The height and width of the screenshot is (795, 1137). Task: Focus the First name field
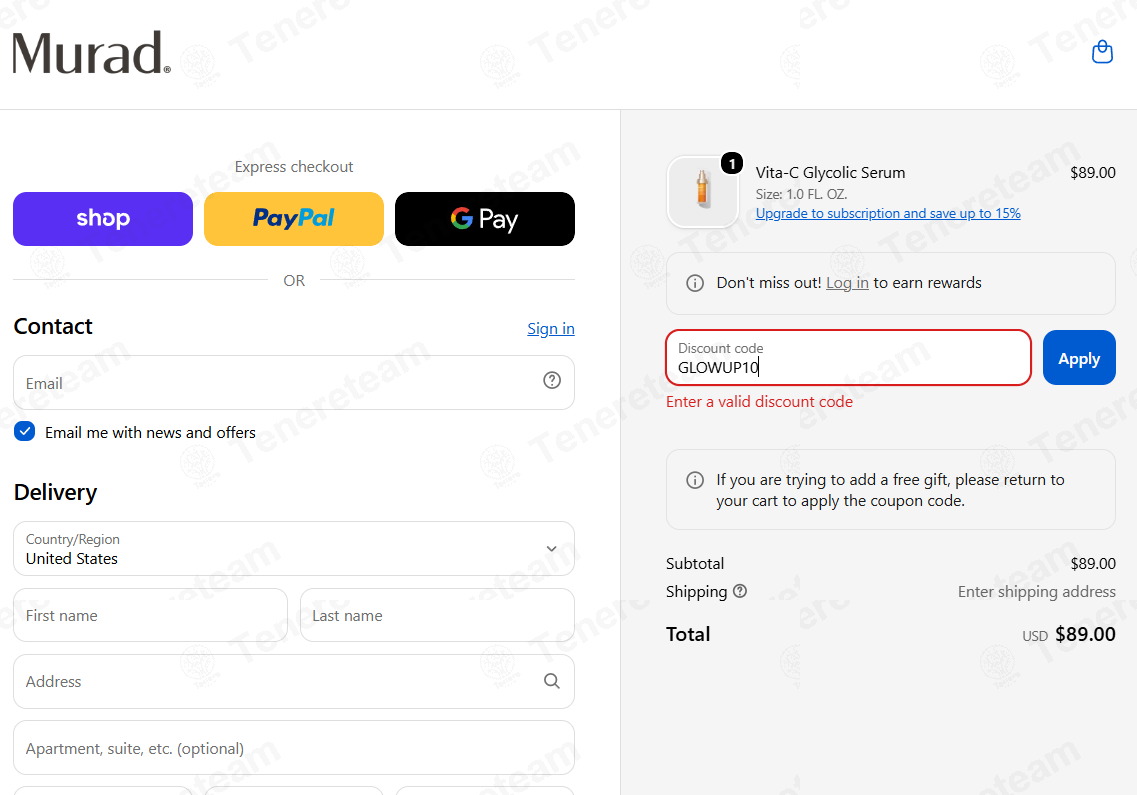tap(151, 615)
